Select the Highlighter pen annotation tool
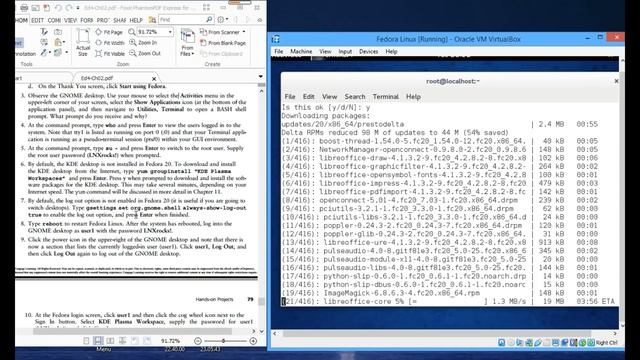This screenshot has height=360, width=640. pyautogui.click(x=45, y=53)
